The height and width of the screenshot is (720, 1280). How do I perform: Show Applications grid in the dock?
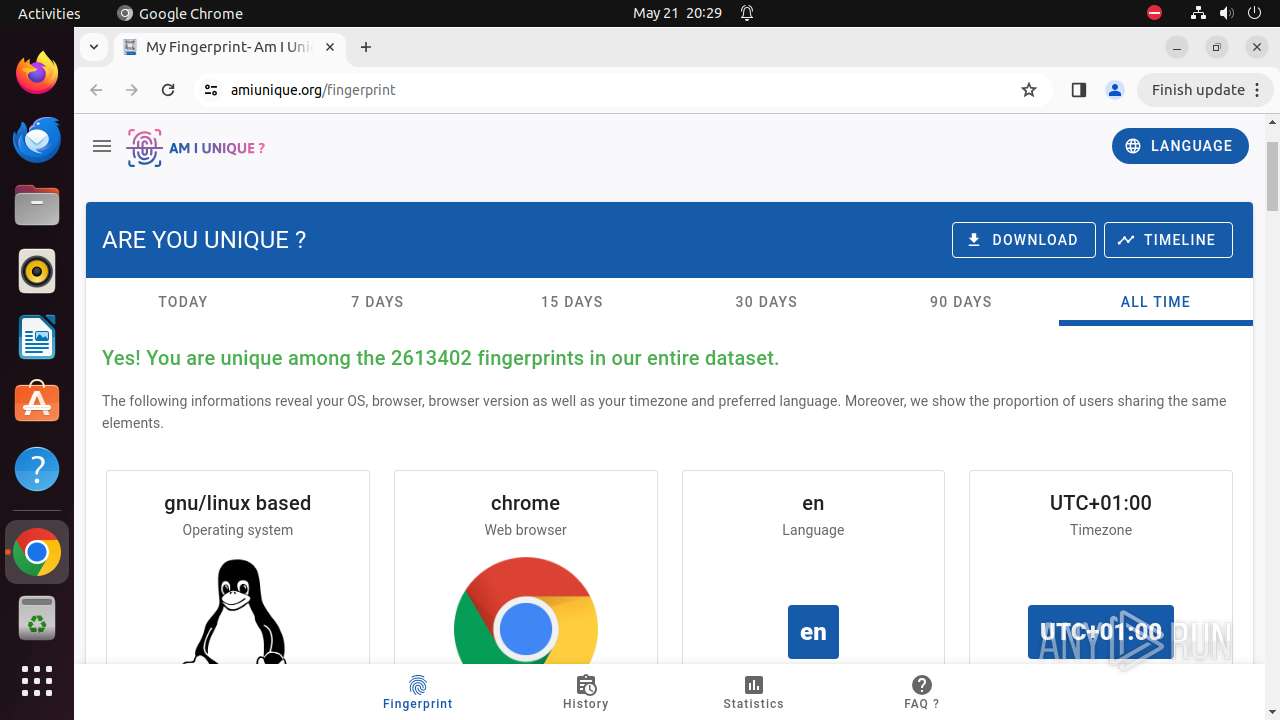coord(37,681)
